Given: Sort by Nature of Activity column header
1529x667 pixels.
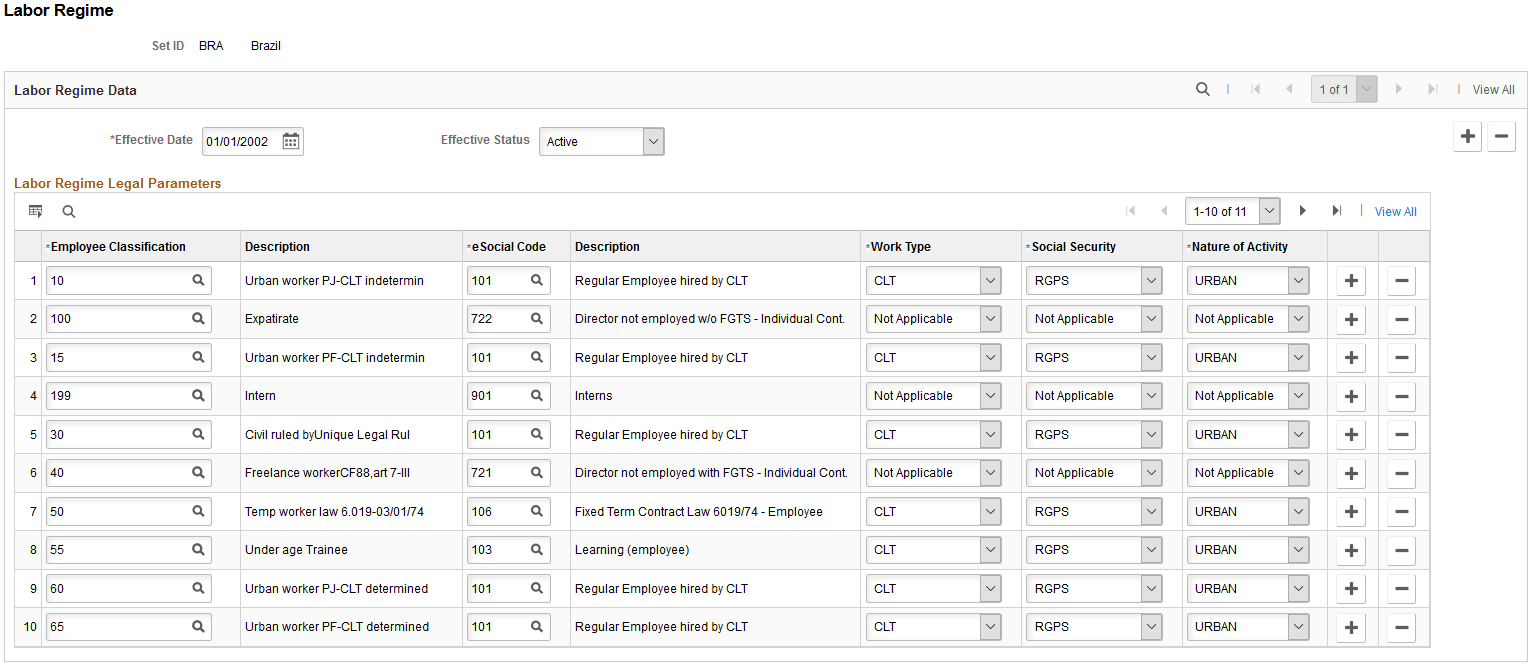Looking at the screenshot, I should 1239,247.
